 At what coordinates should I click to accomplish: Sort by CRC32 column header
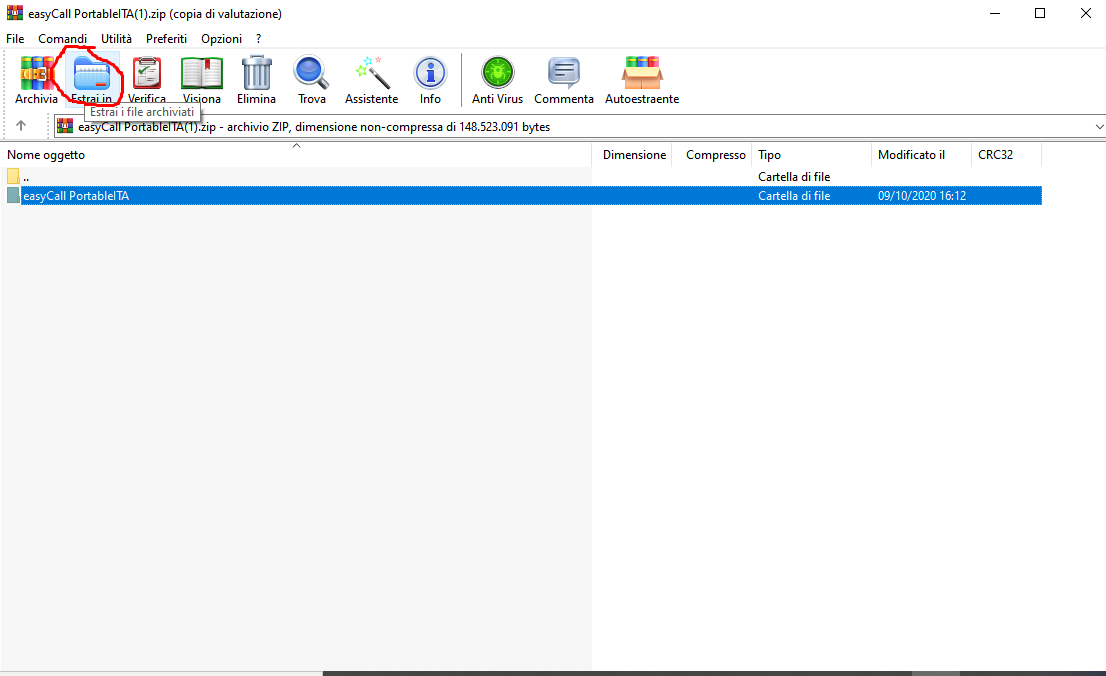(1007, 155)
